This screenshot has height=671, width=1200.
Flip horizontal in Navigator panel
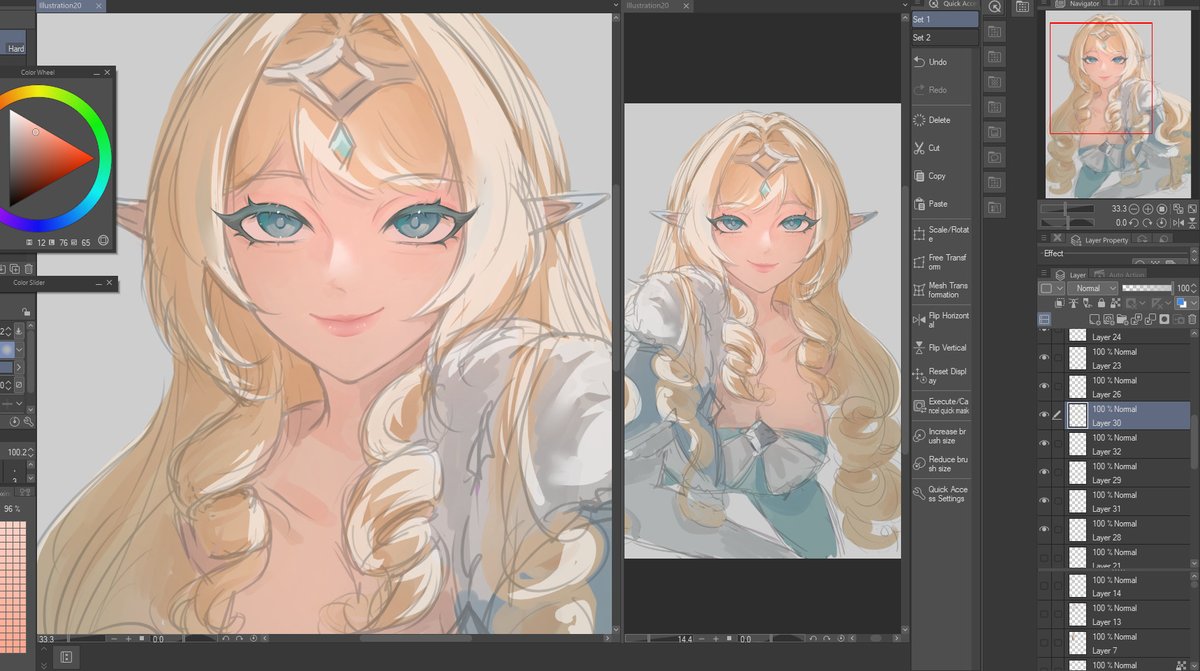[x=1178, y=223]
